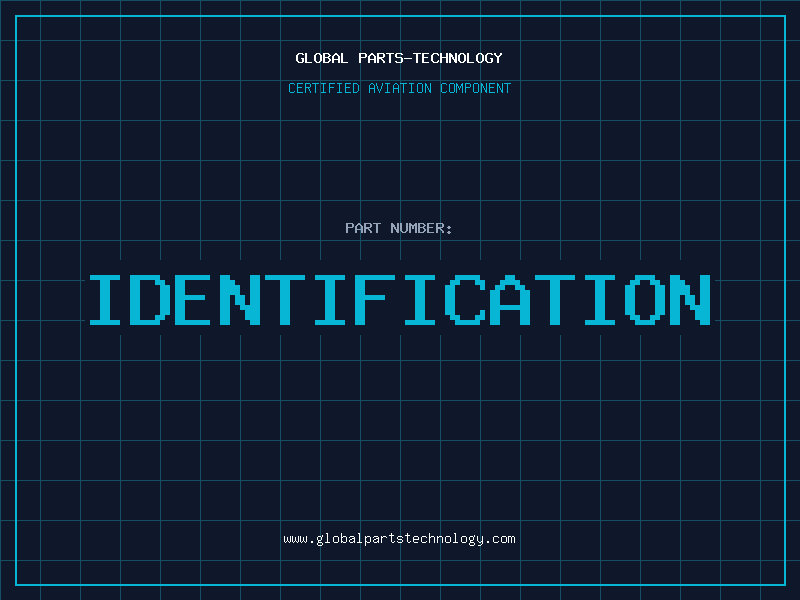
Task: Click the PART NUMBER: label
Action: [399, 229]
